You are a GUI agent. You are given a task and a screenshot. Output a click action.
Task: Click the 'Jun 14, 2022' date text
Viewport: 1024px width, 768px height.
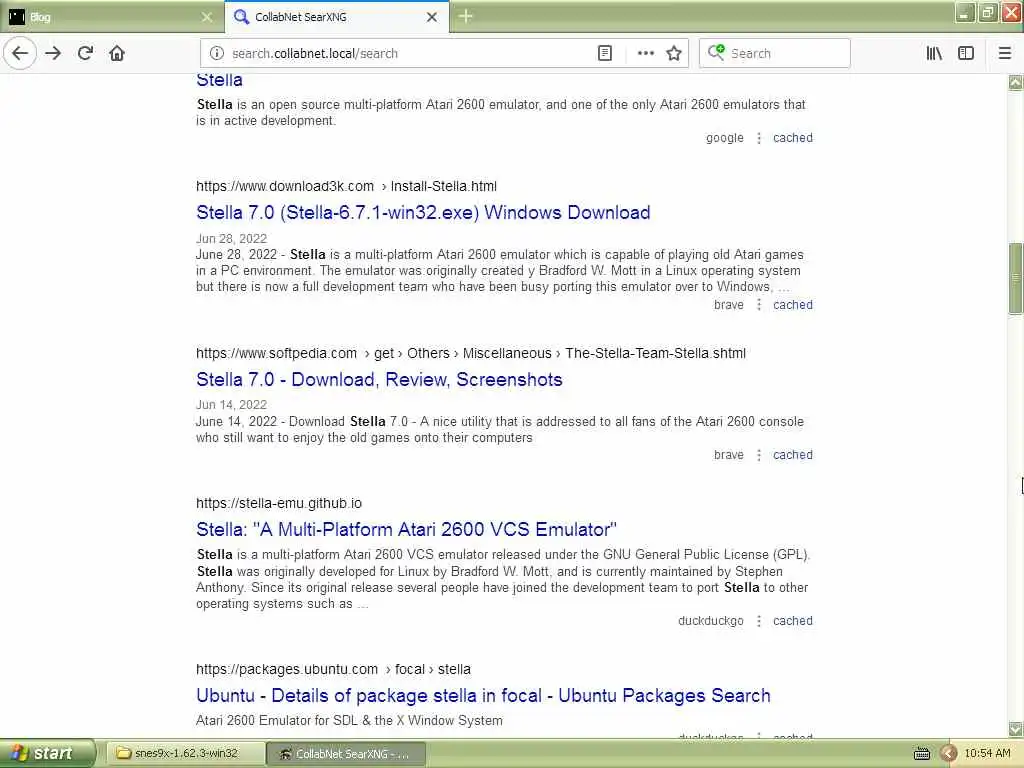[231, 405]
